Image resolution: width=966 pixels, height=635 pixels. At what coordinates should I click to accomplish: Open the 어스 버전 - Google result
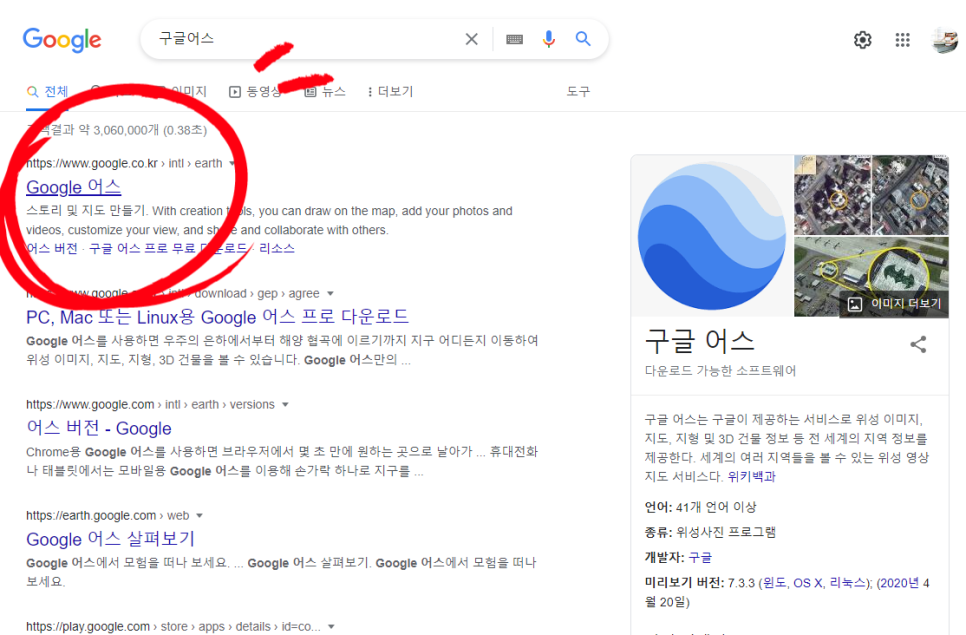point(99,428)
